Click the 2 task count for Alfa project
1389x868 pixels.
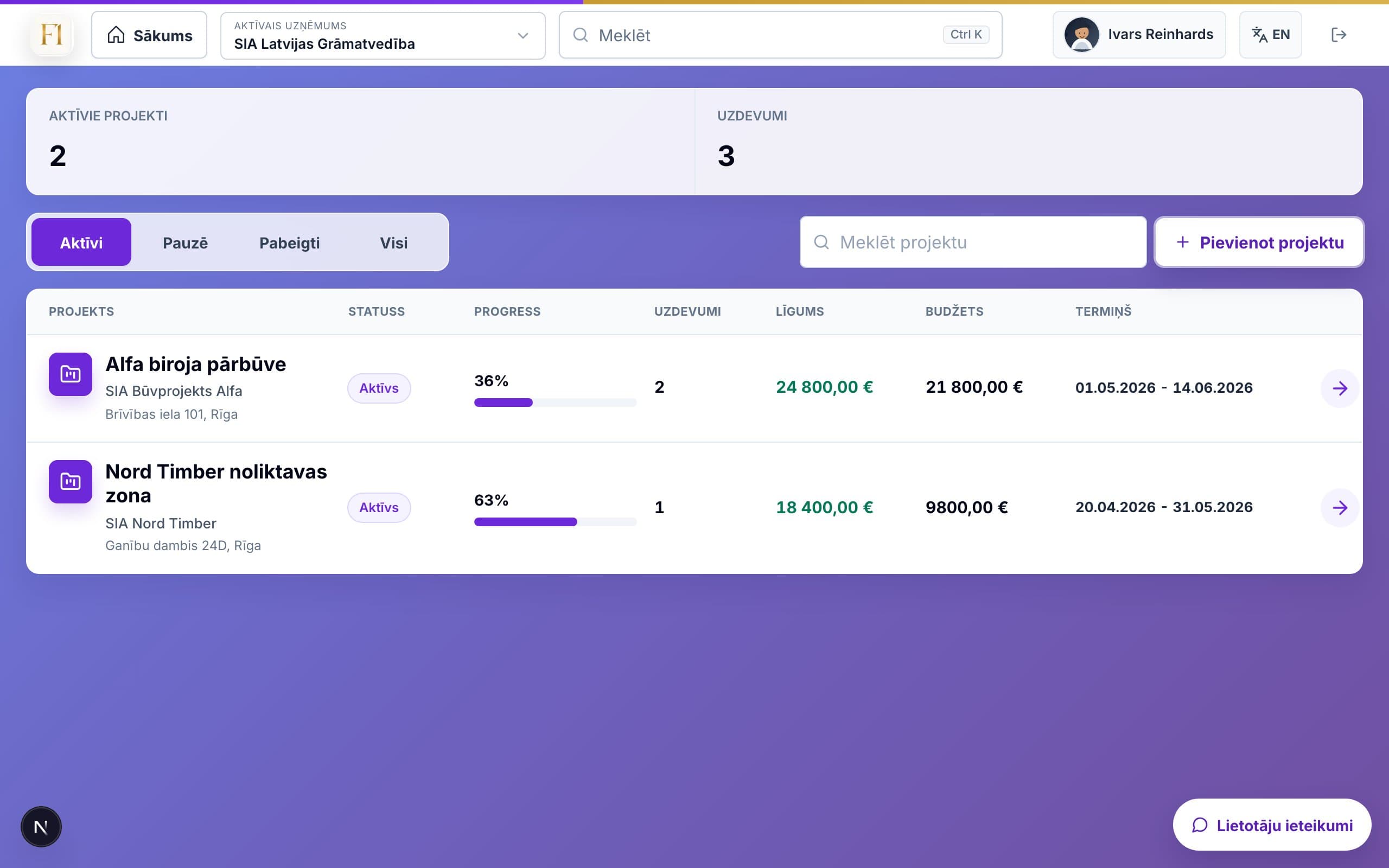click(x=659, y=387)
